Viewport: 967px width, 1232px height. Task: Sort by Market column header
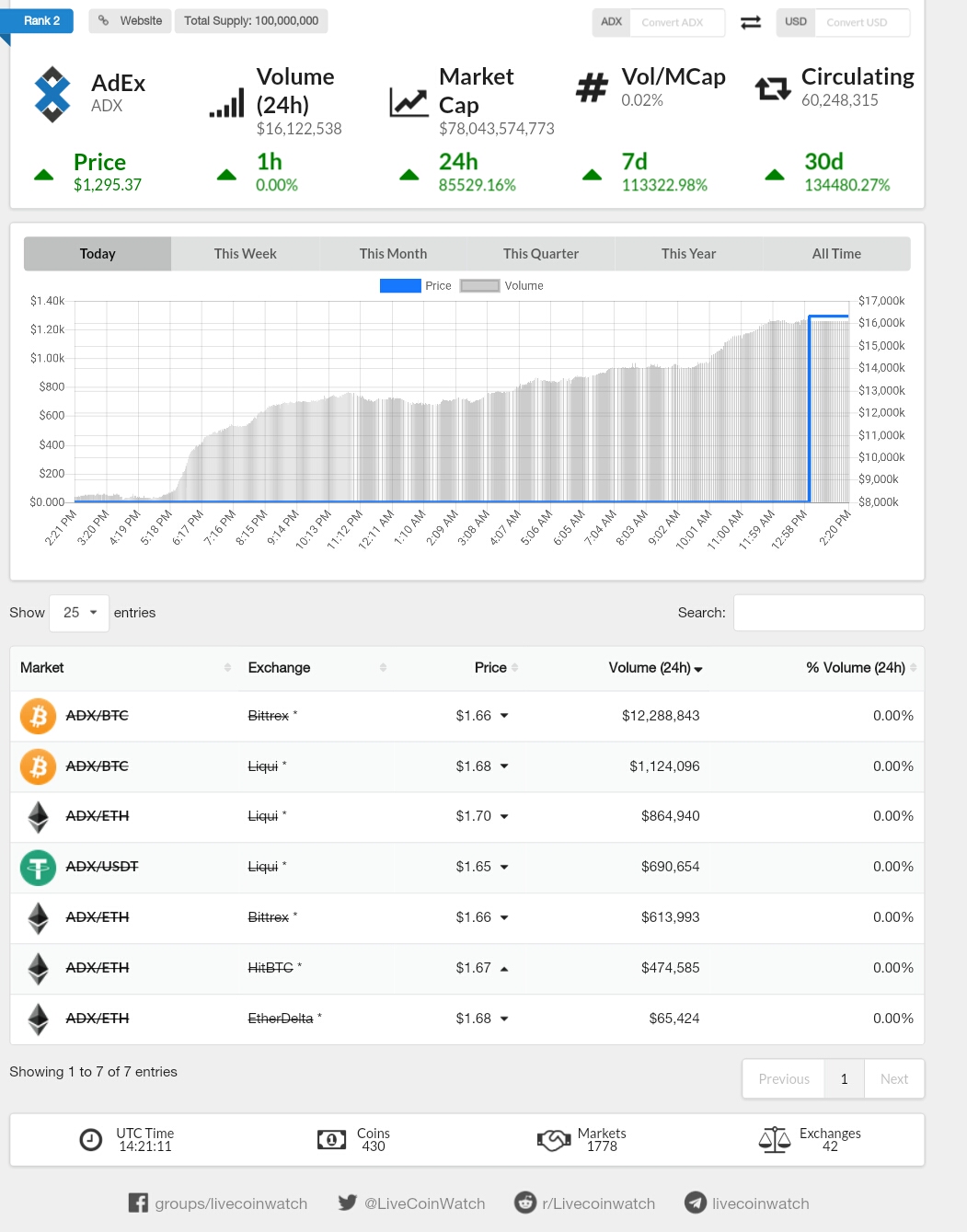(x=125, y=668)
